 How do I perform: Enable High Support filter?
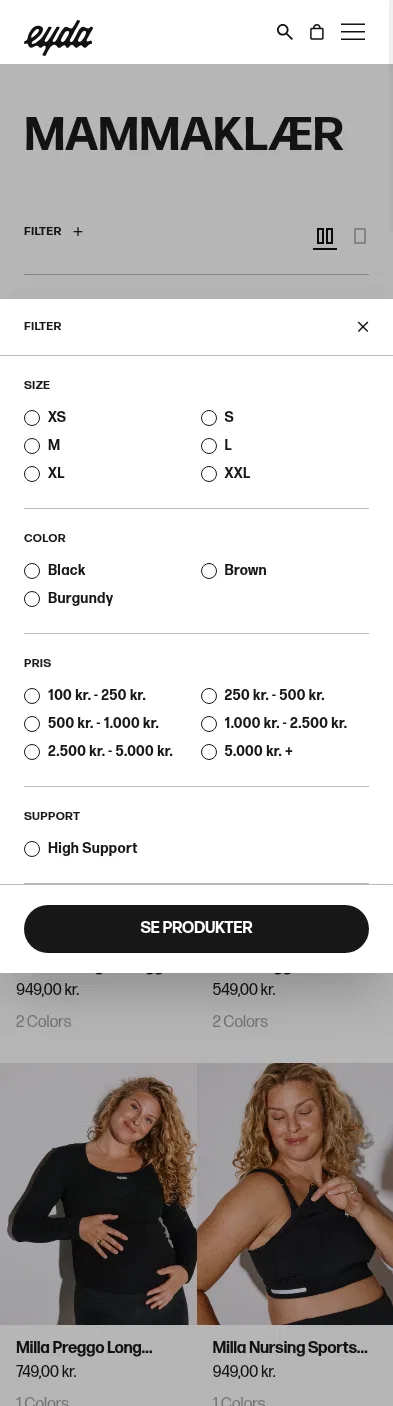[x=81, y=848]
